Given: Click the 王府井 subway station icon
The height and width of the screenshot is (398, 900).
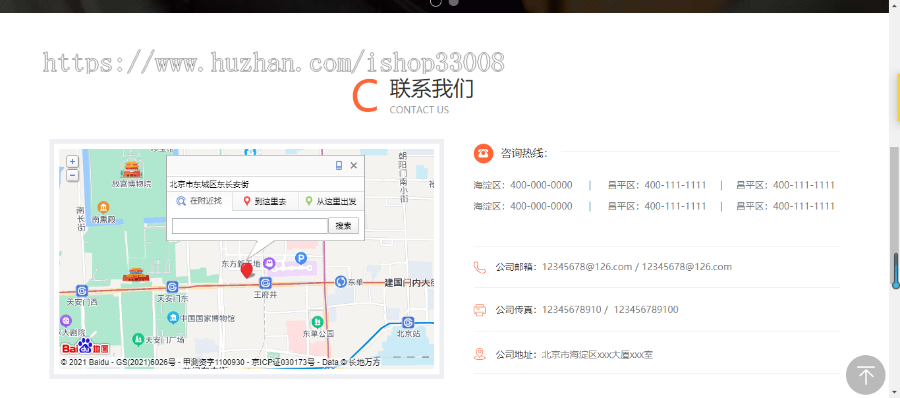Looking at the screenshot, I should click(265, 283).
